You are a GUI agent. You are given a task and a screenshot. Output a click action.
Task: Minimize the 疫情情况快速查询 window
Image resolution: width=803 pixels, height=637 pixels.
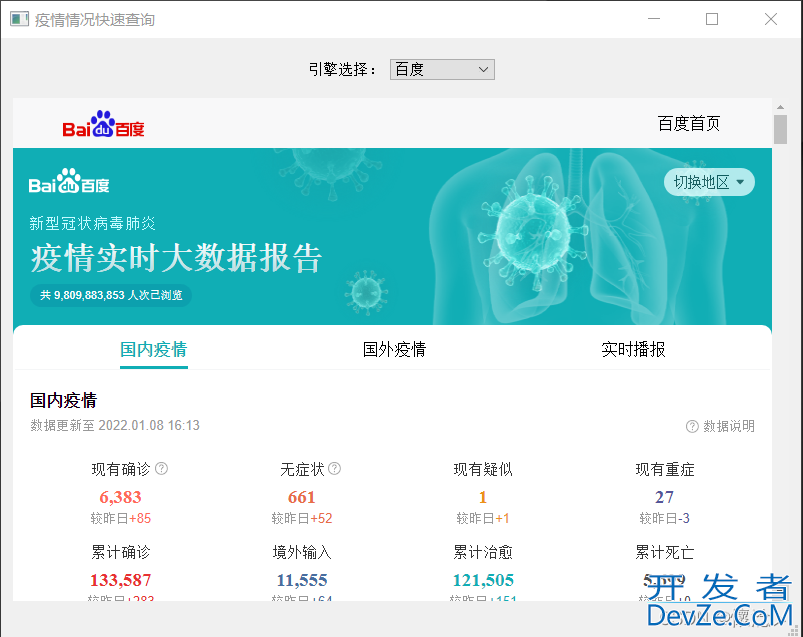[654, 19]
